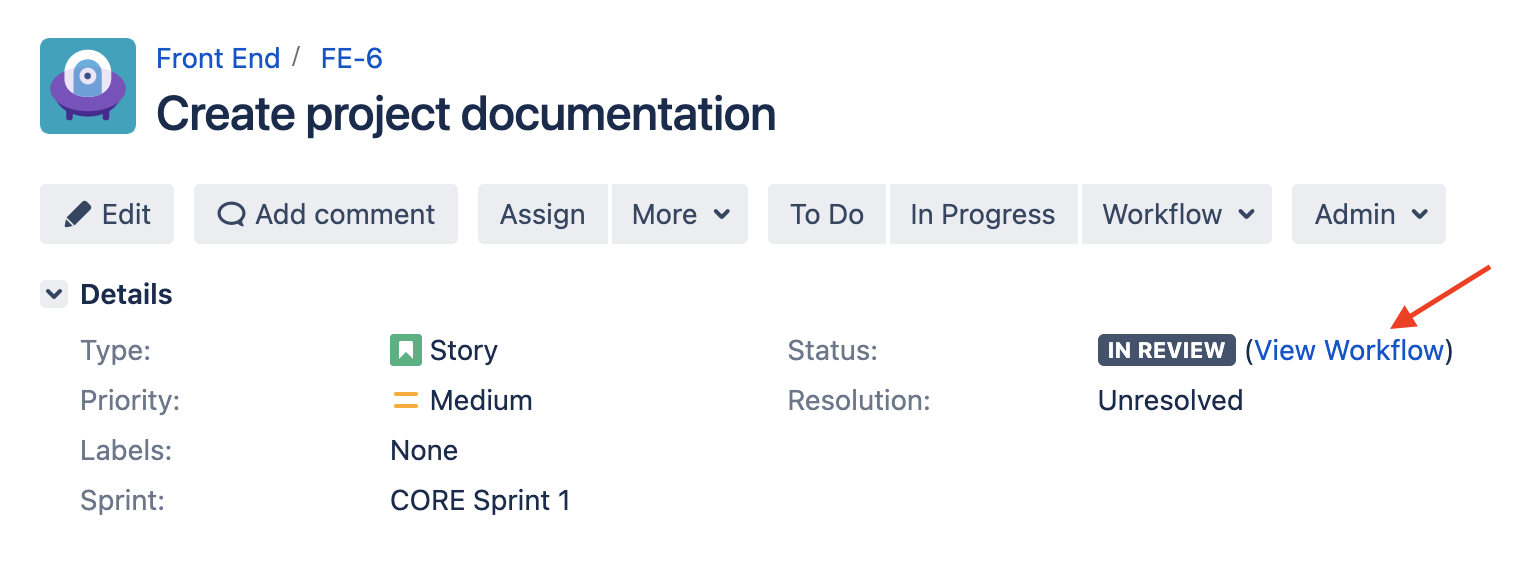Open the More dropdown menu
Viewport: 1530px width, 568px height.
(x=680, y=214)
